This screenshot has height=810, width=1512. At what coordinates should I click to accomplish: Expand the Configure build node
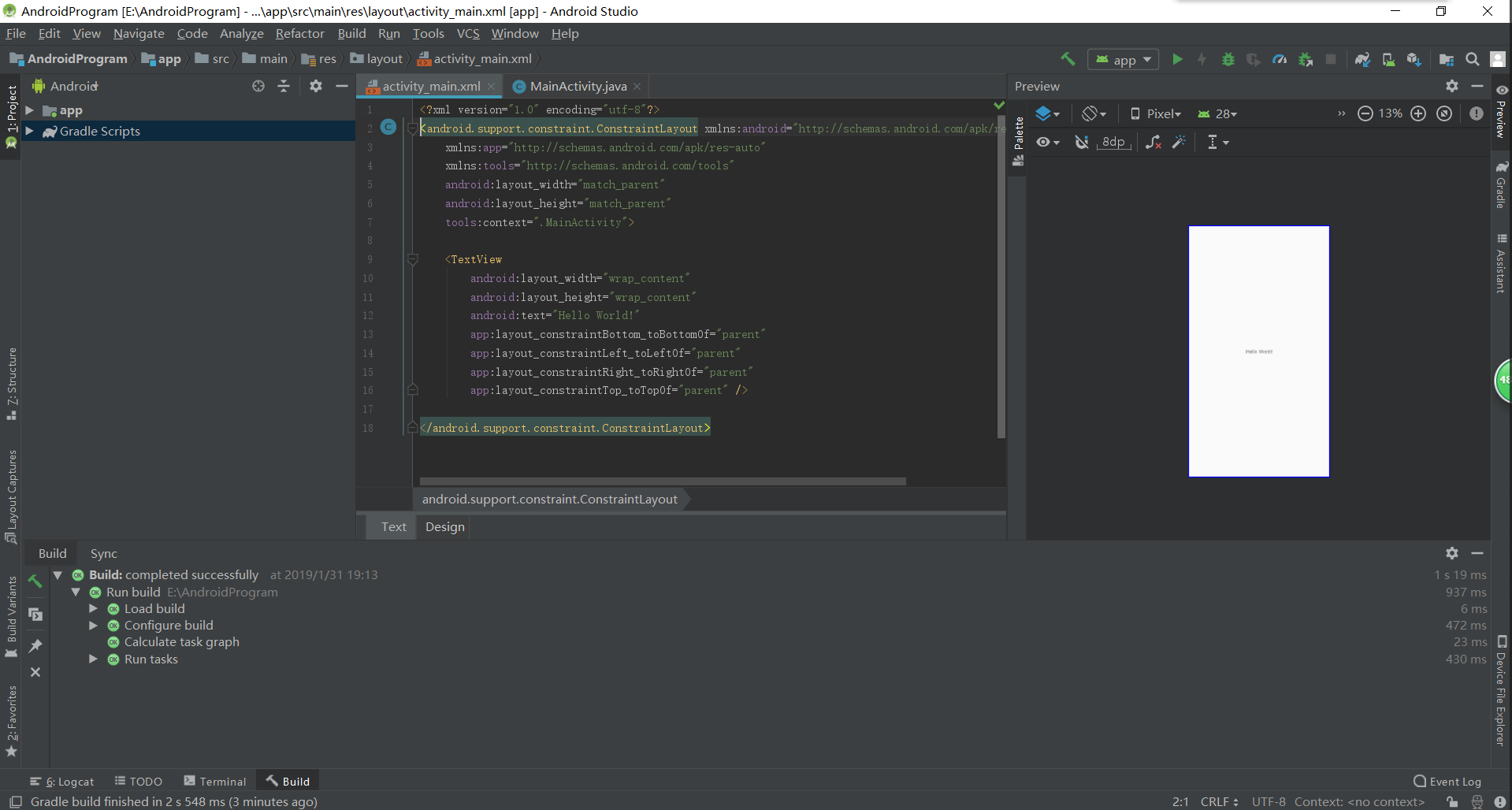pos(93,625)
